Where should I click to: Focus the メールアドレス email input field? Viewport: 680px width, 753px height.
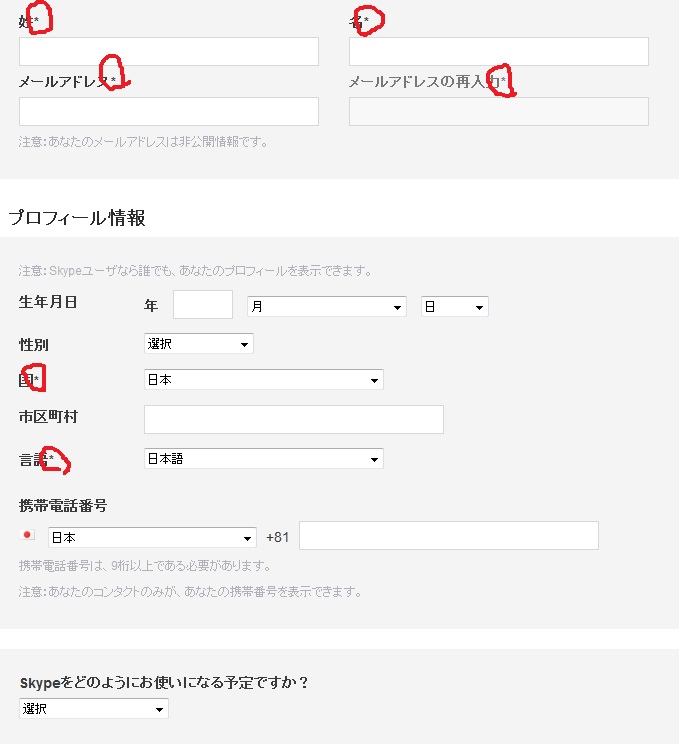tap(169, 111)
